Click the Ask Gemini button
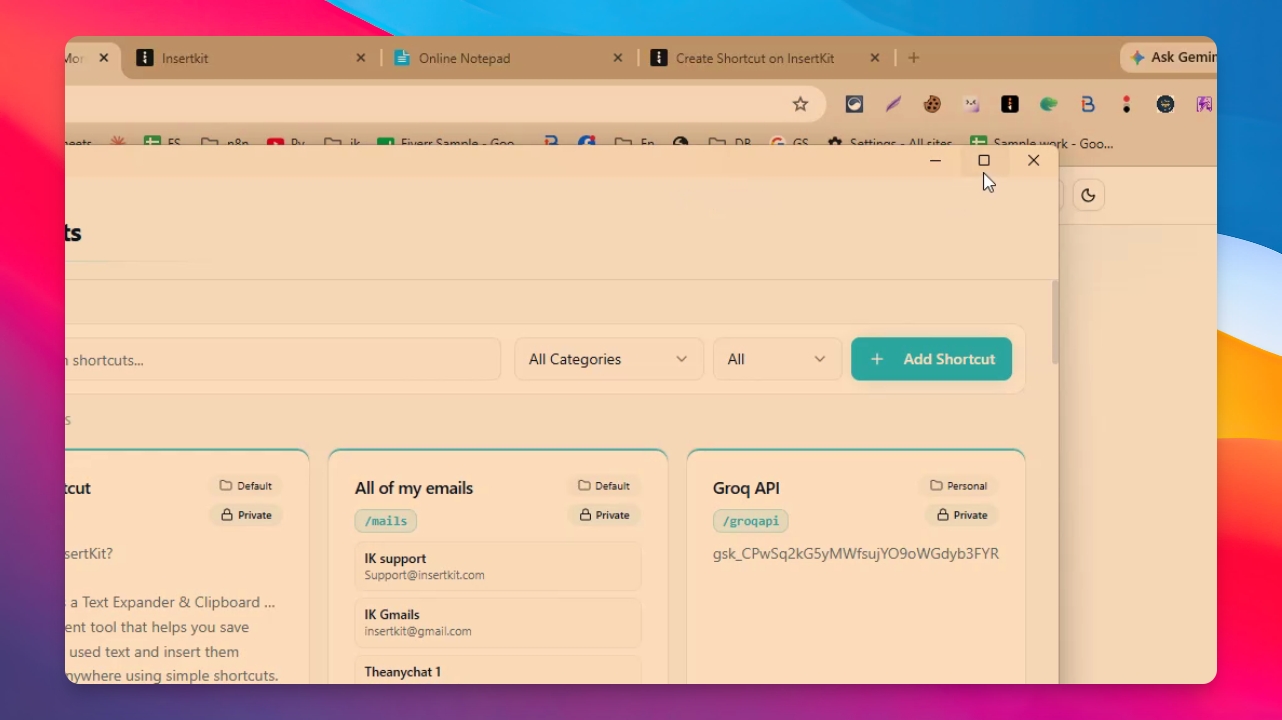This screenshot has width=1282, height=720. point(1169,58)
